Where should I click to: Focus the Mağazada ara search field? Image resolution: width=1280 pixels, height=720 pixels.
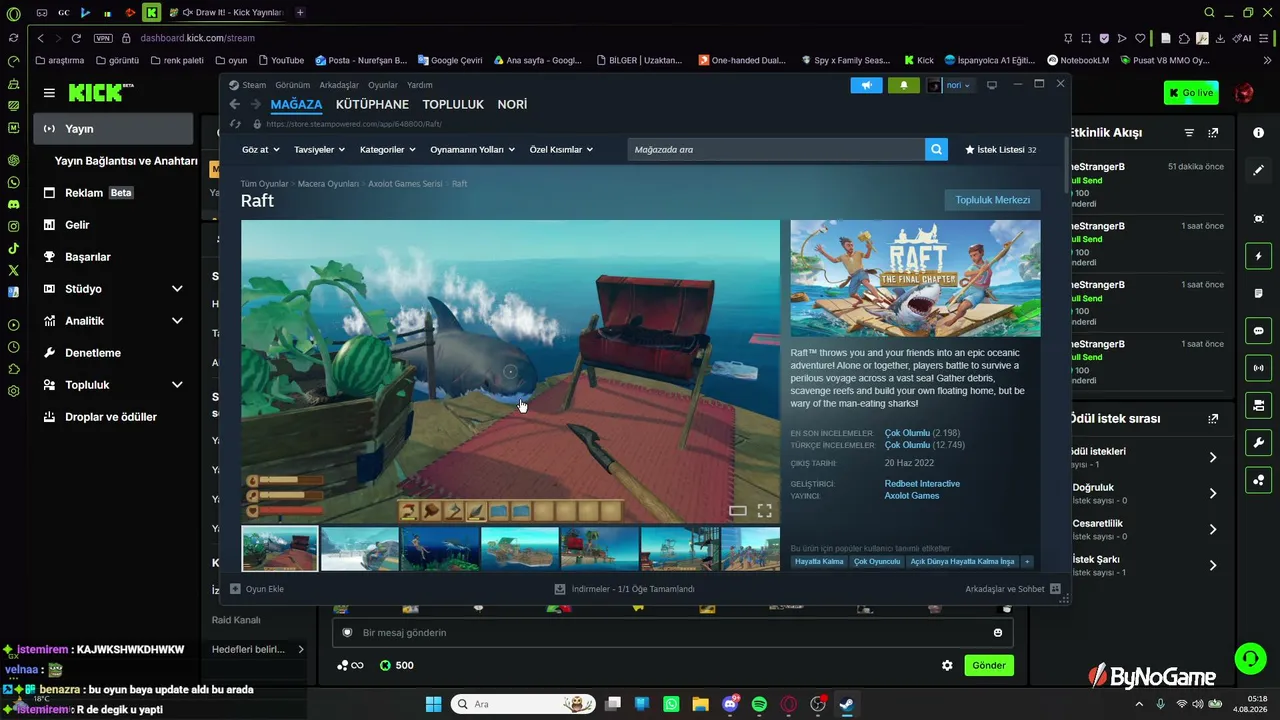coord(776,149)
